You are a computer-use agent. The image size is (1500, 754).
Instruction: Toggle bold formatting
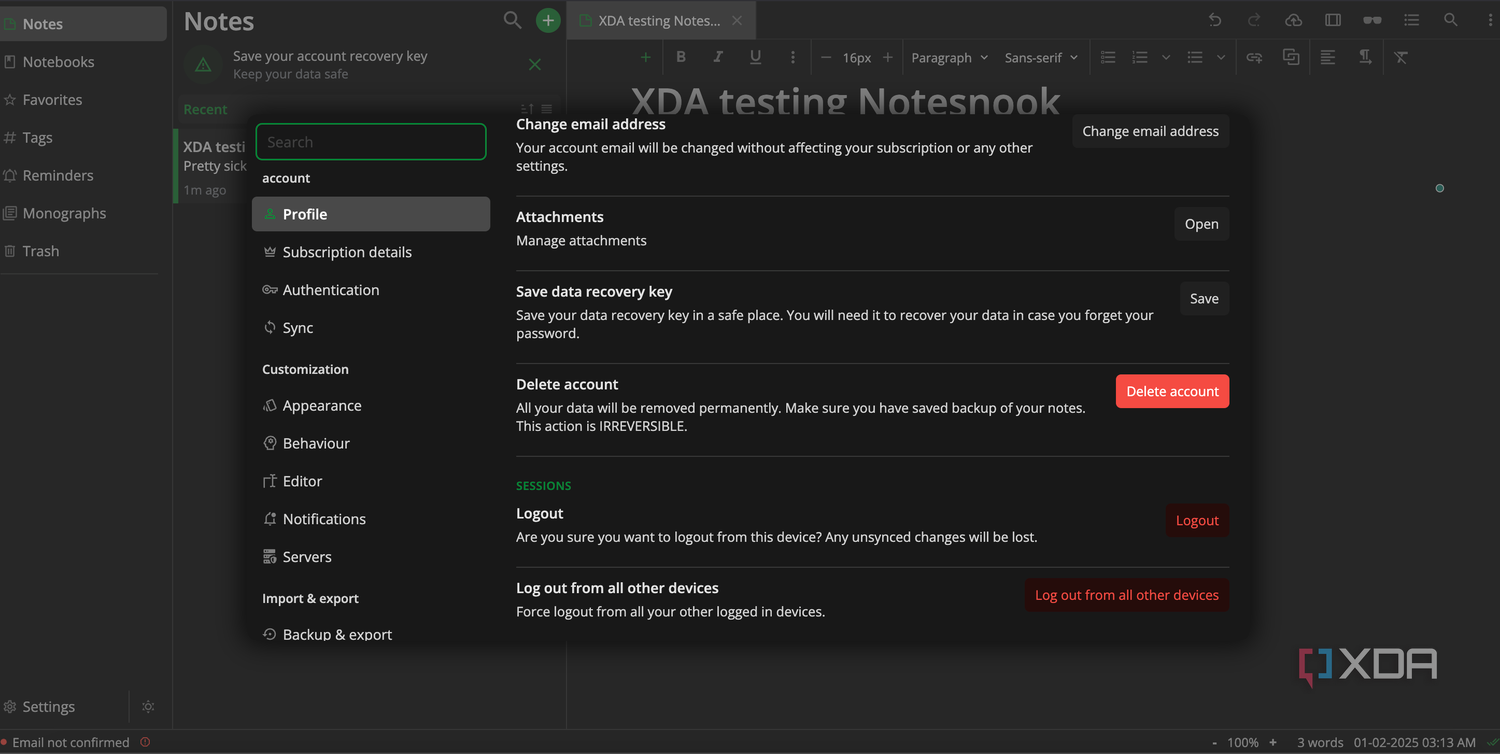point(681,57)
